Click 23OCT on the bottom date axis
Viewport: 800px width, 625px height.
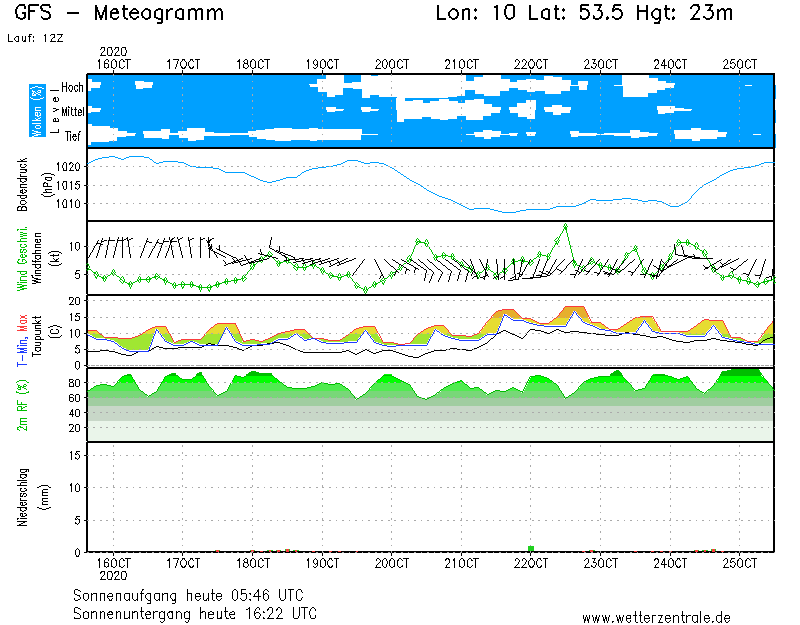point(601,563)
